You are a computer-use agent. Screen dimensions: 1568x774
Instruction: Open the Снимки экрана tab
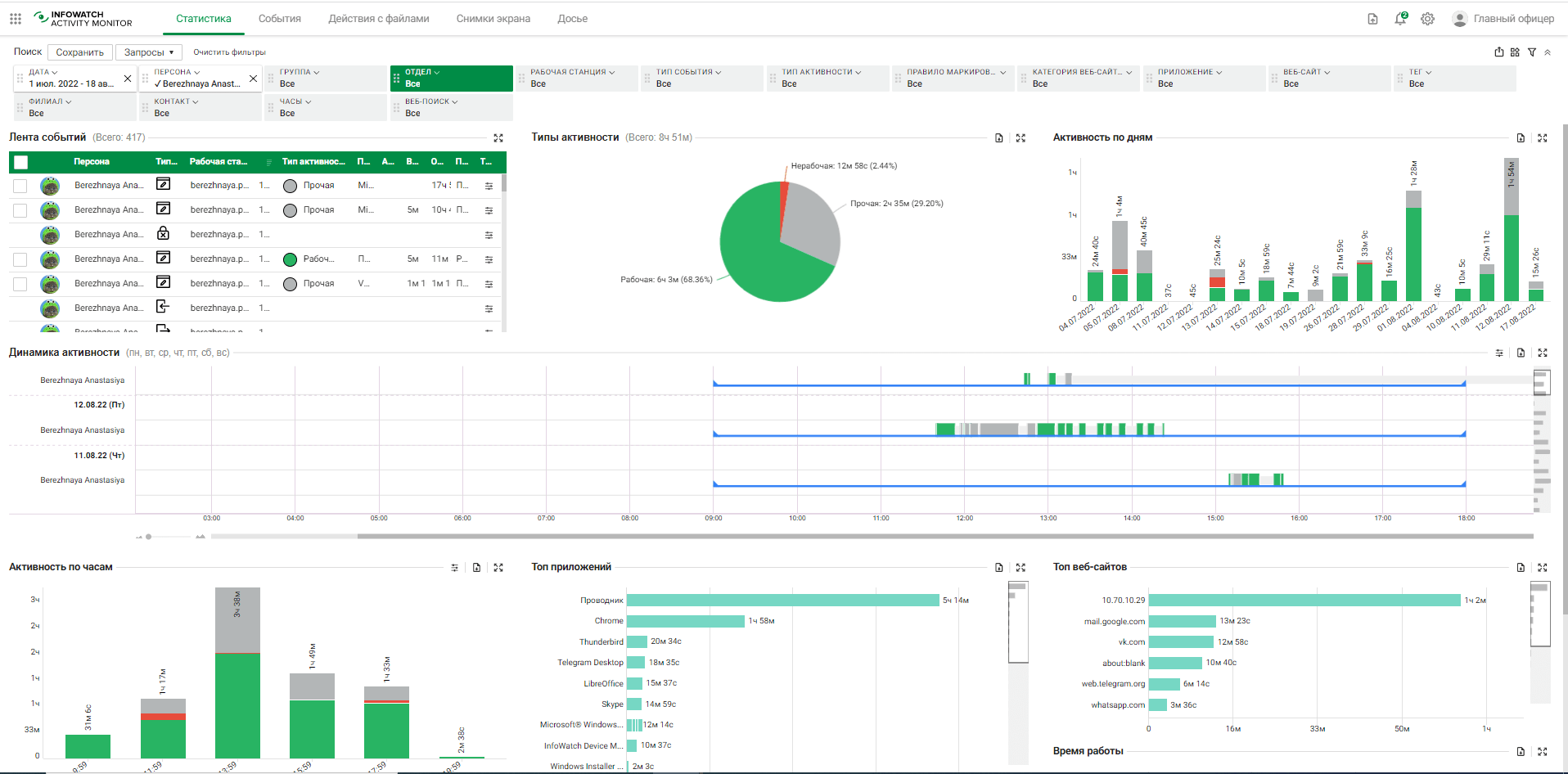pyautogui.click(x=493, y=19)
